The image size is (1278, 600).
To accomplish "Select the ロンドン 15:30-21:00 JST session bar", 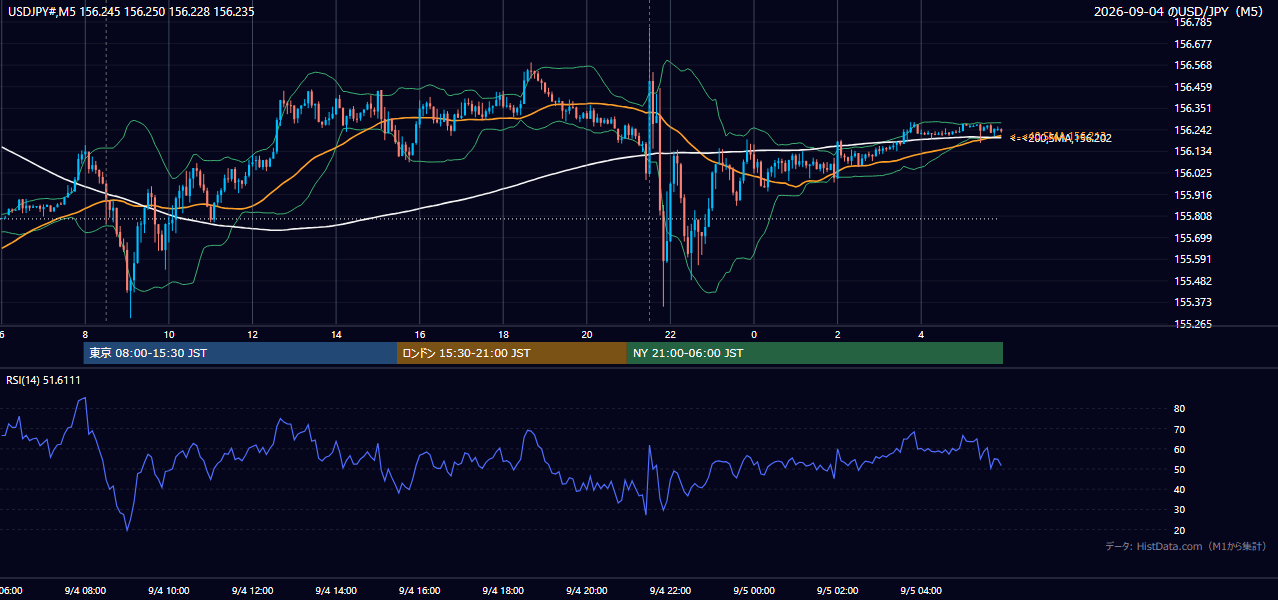I will [512, 353].
